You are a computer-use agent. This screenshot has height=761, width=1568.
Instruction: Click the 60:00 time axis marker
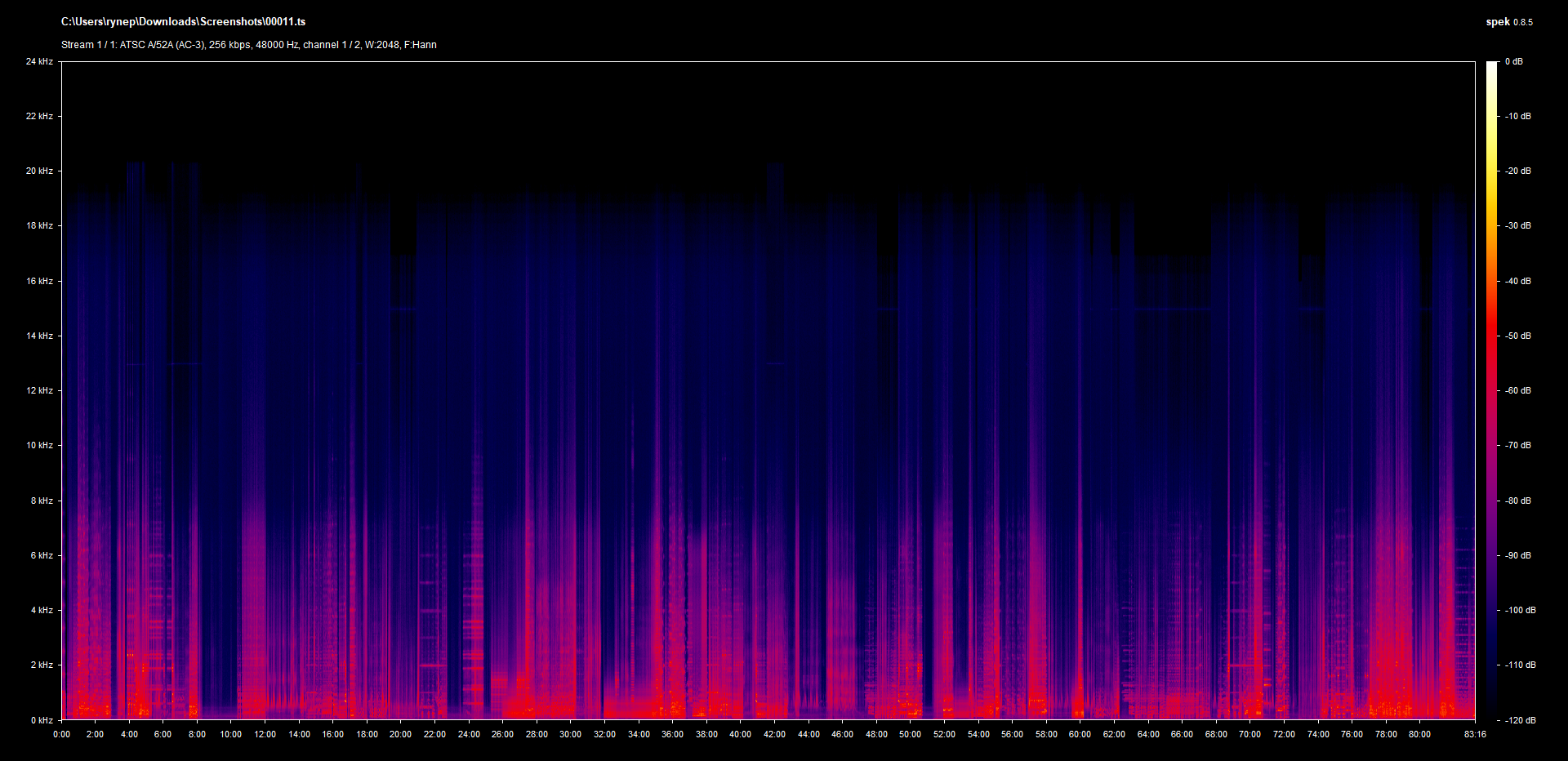click(x=1080, y=734)
